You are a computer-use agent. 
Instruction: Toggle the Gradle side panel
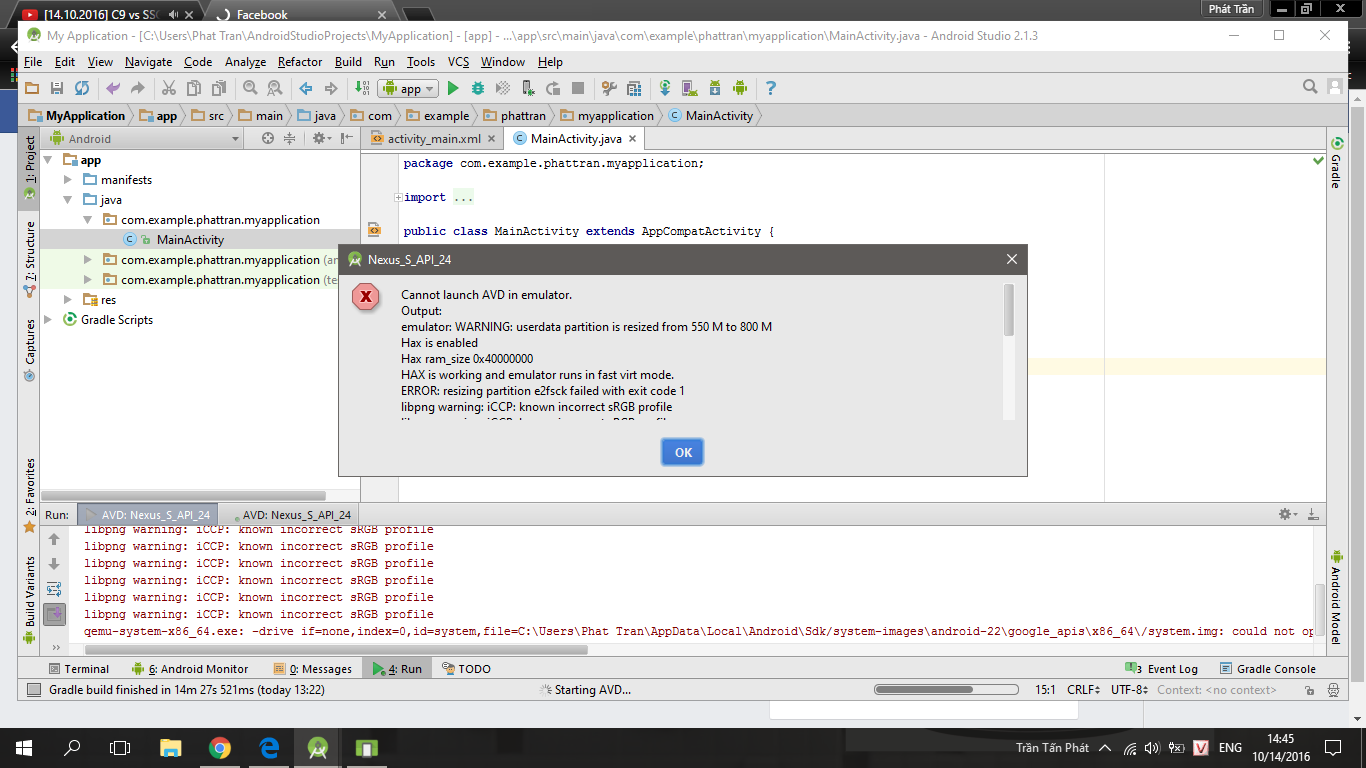pyautogui.click(x=1336, y=163)
